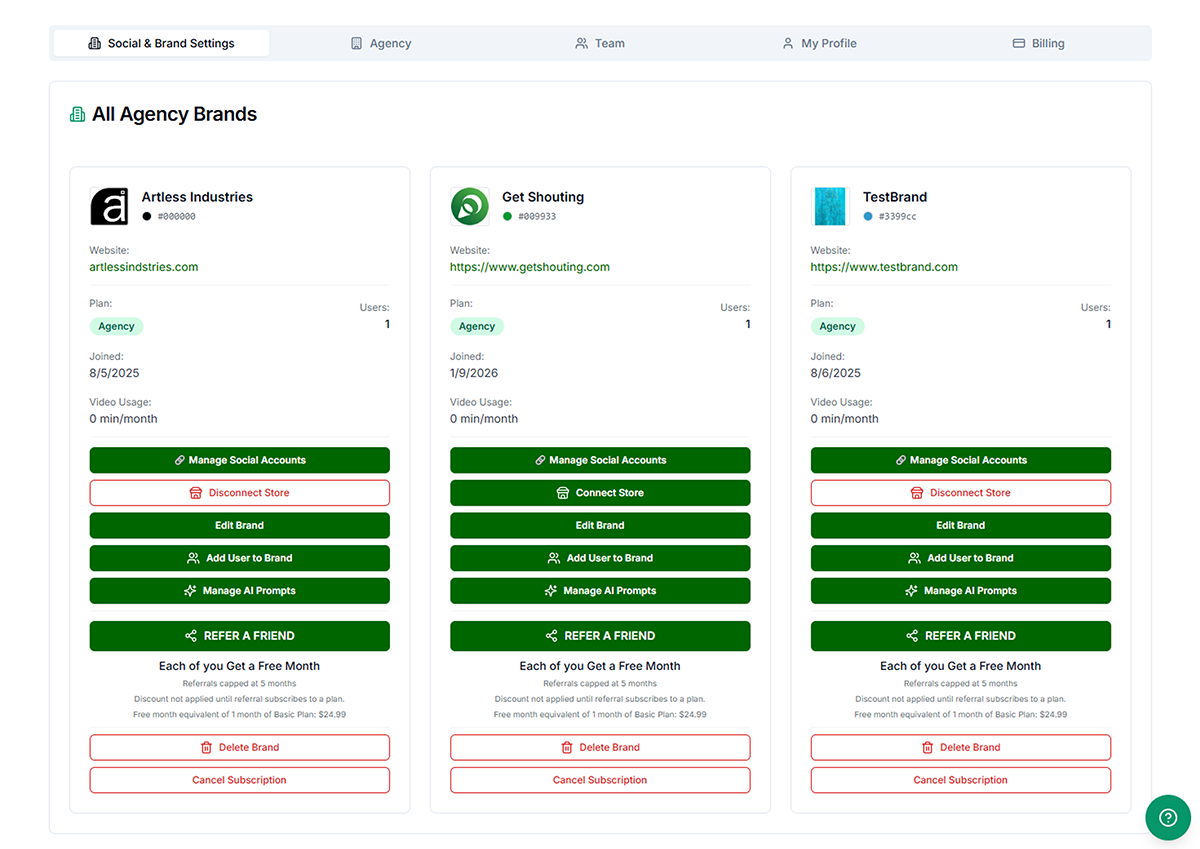Select Edit Brand for TestBrand
Viewport: 1200px width, 849px height.
[960, 525]
